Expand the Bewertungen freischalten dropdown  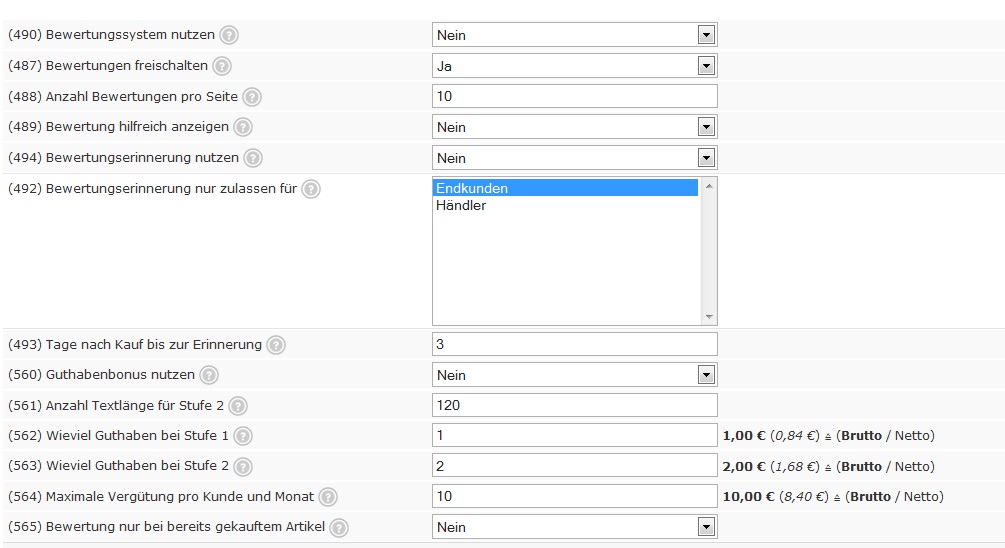(574, 66)
